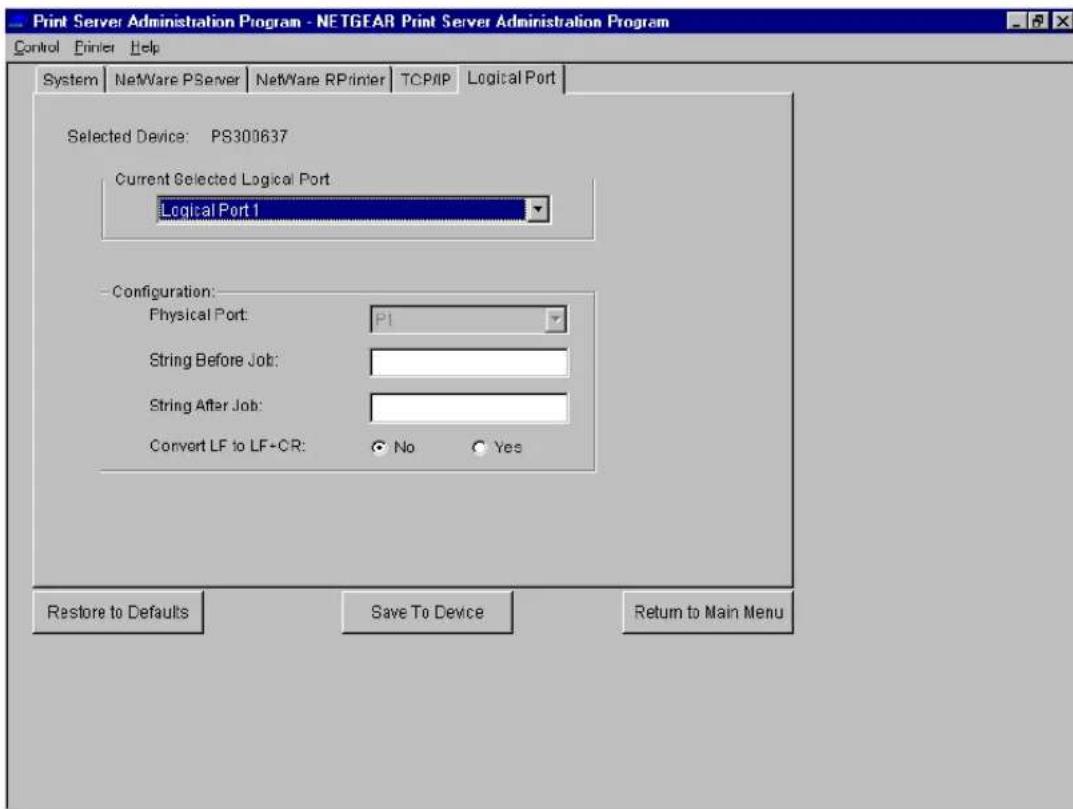This screenshot has width=1073, height=809.
Task: Click the String After Job input field
Action: click(x=469, y=407)
